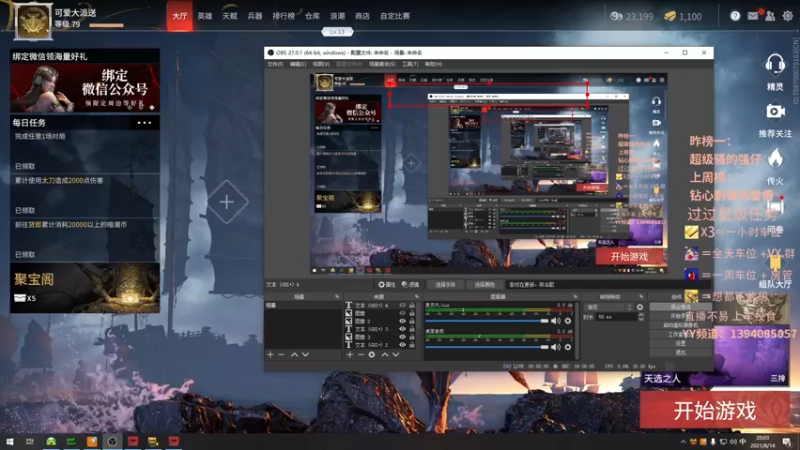Move selected source up in OBS sources panel

pyautogui.click(x=385, y=355)
